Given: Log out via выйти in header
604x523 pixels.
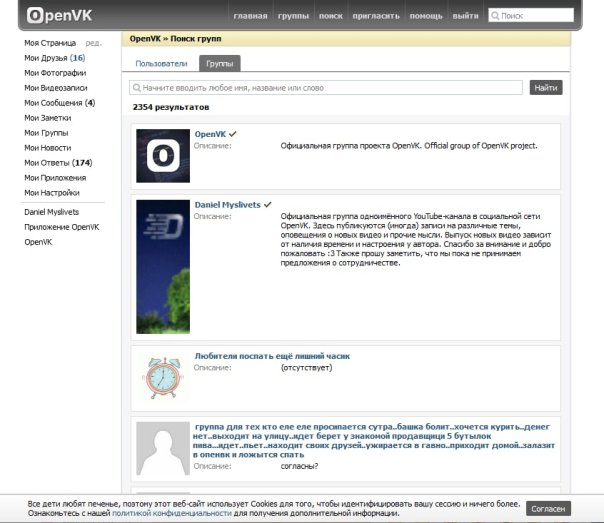Looking at the screenshot, I should (x=465, y=16).
